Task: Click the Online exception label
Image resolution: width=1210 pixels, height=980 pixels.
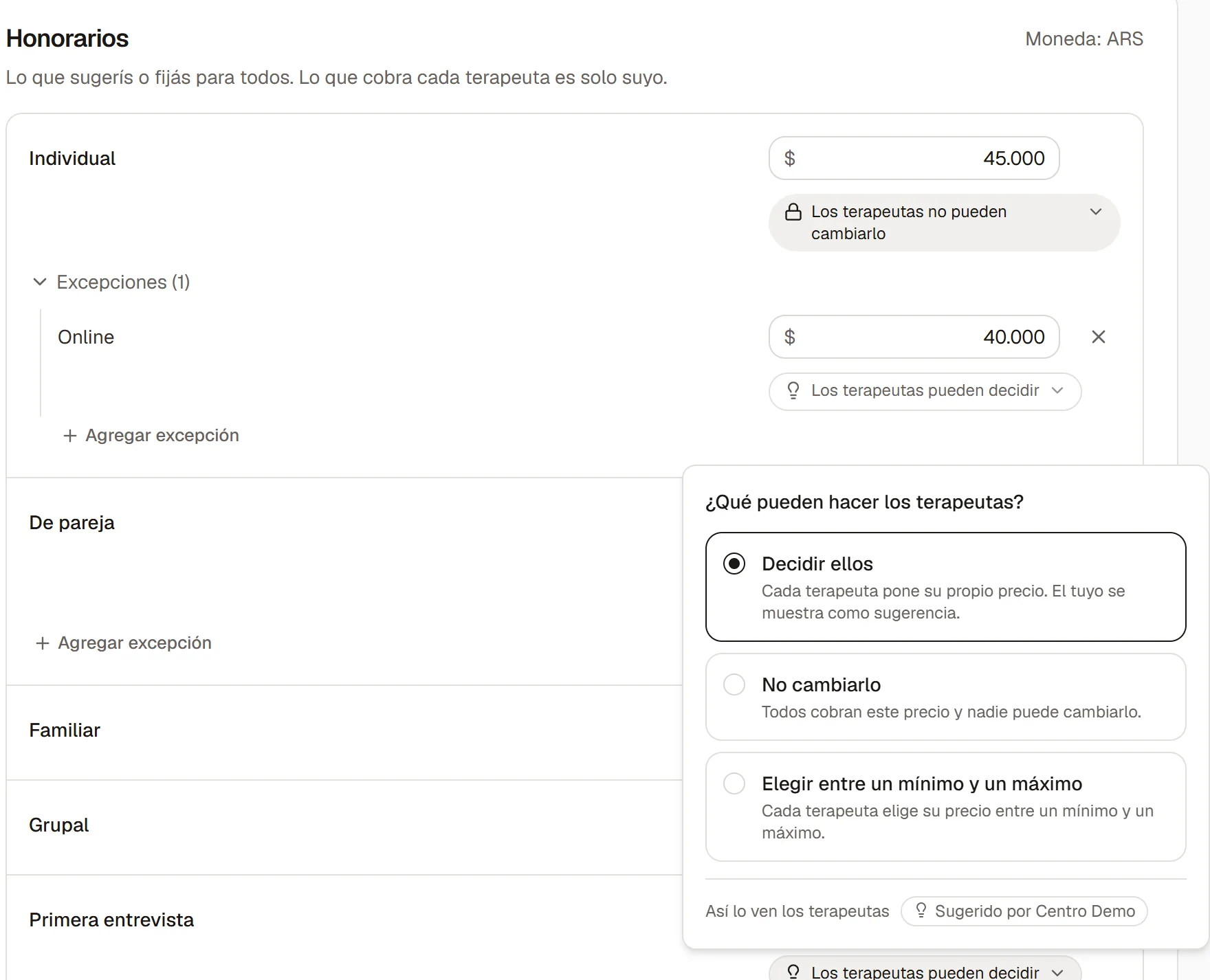Action: (x=86, y=337)
